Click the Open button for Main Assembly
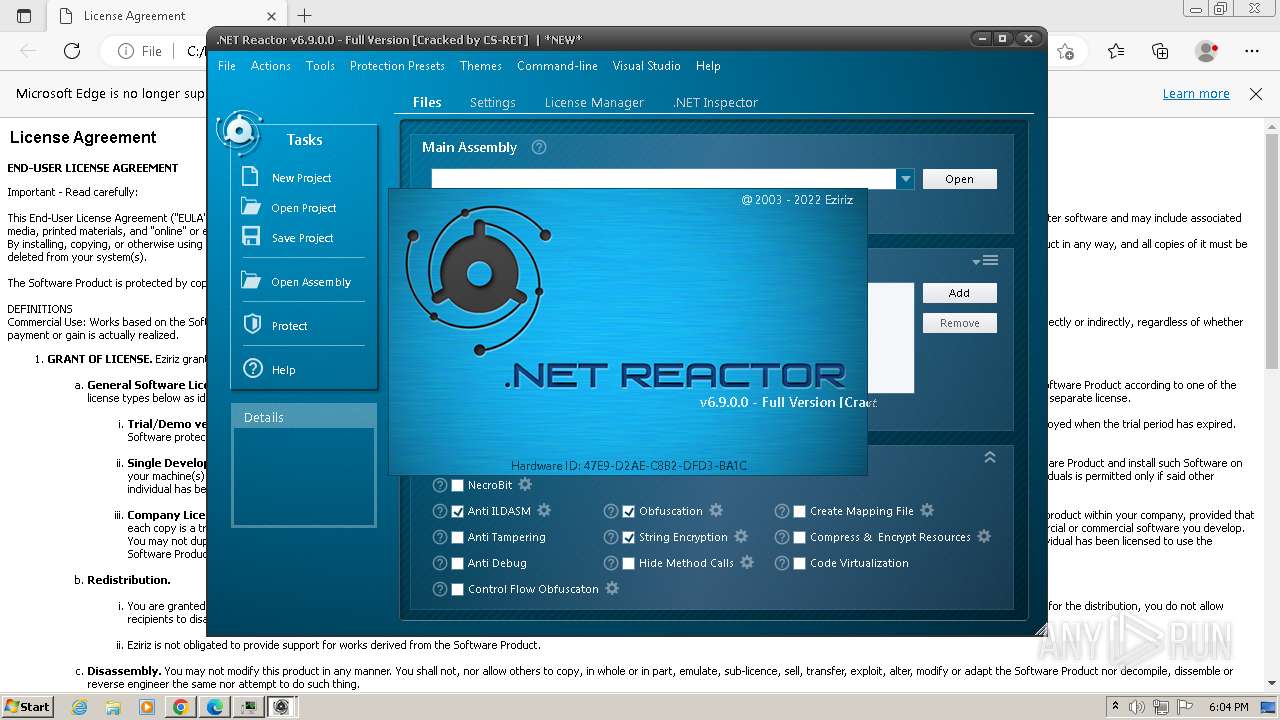Screen dimensions: 1280x720 click(x=959, y=179)
